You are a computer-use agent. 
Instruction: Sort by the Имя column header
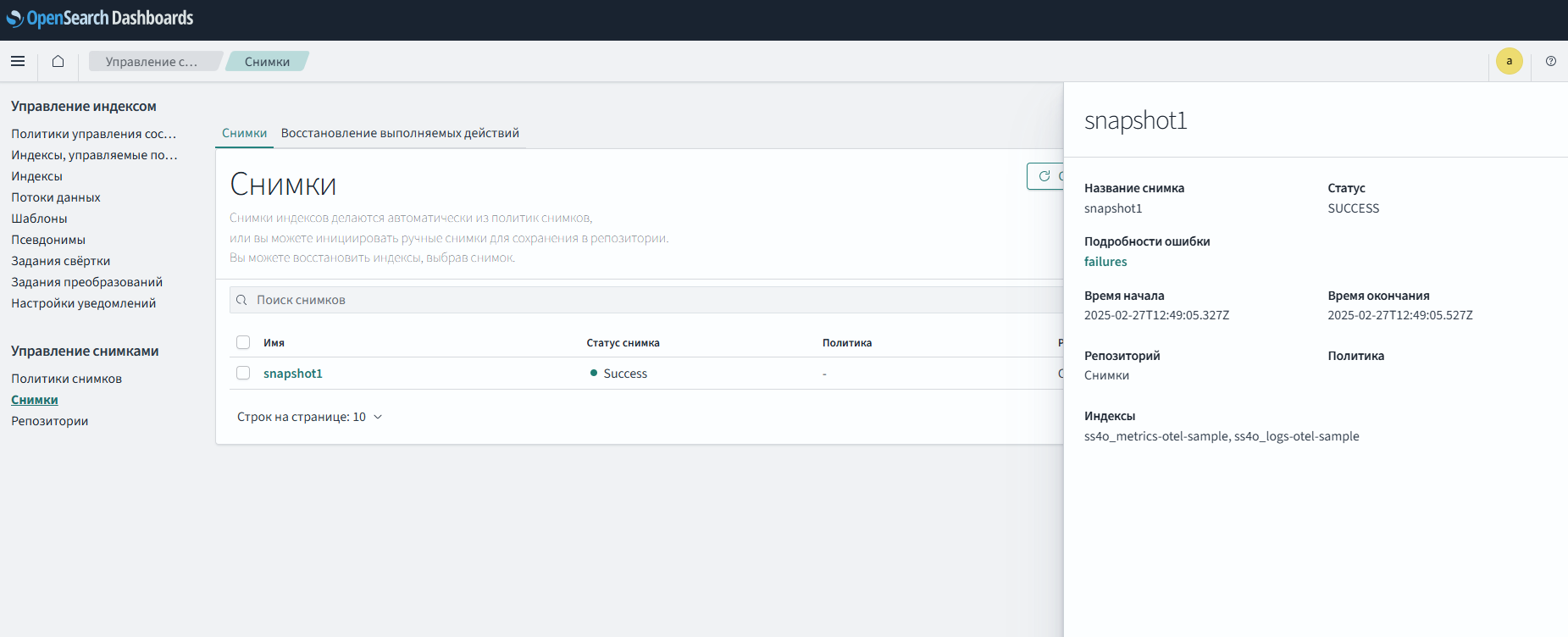pyautogui.click(x=274, y=343)
